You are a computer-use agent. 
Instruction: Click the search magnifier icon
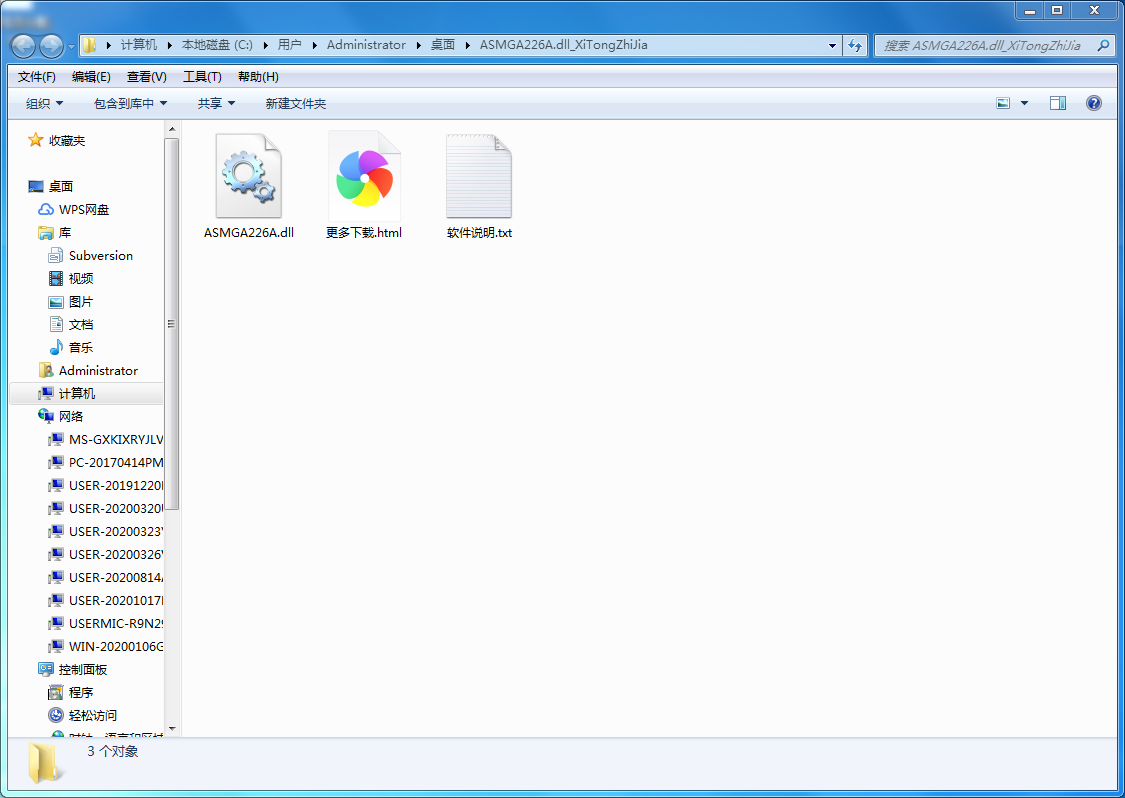tap(1103, 45)
